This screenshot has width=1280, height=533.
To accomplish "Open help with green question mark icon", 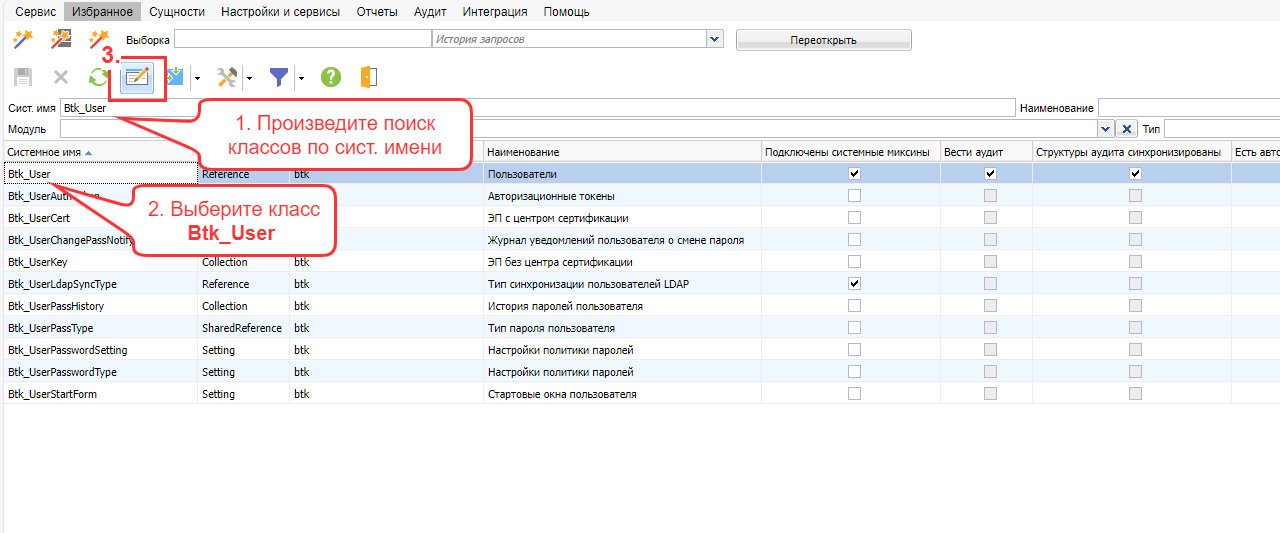I will 331,77.
